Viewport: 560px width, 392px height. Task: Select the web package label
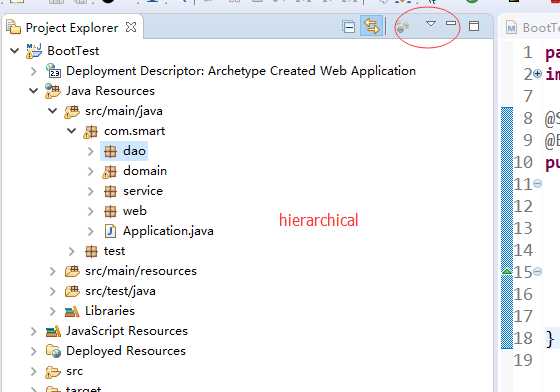pyautogui.click(x=135, y=211)
